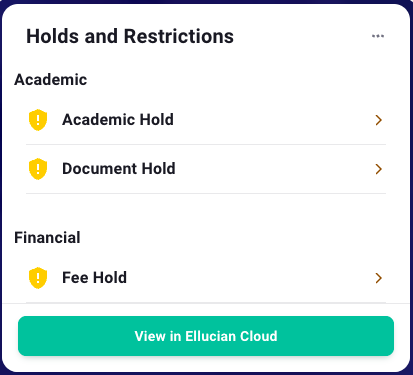413x375 pixels.
Task: Click the separator line beneath Document Hold
Action: pos(206,193)
